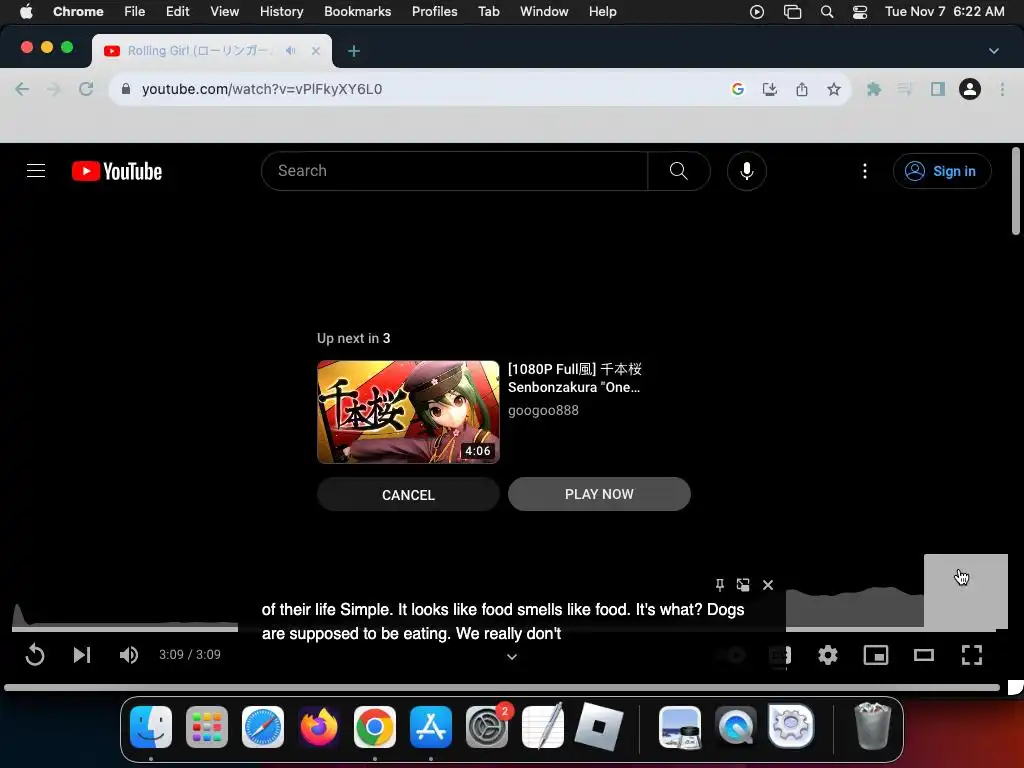Open the Apple menu
This screenshot has height=768, width=1024.
26,11
